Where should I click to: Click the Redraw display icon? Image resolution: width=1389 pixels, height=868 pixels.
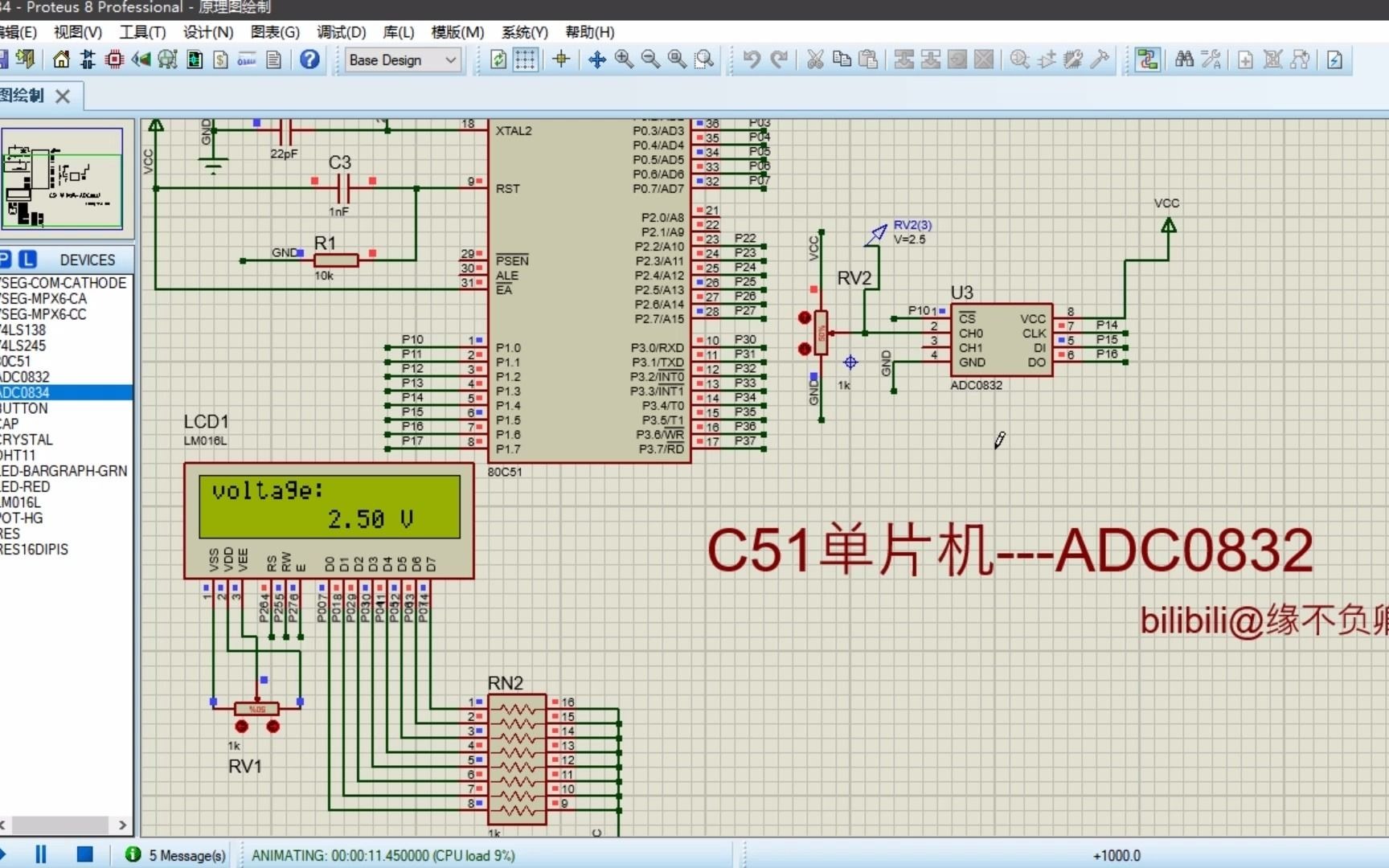[498, 59]
